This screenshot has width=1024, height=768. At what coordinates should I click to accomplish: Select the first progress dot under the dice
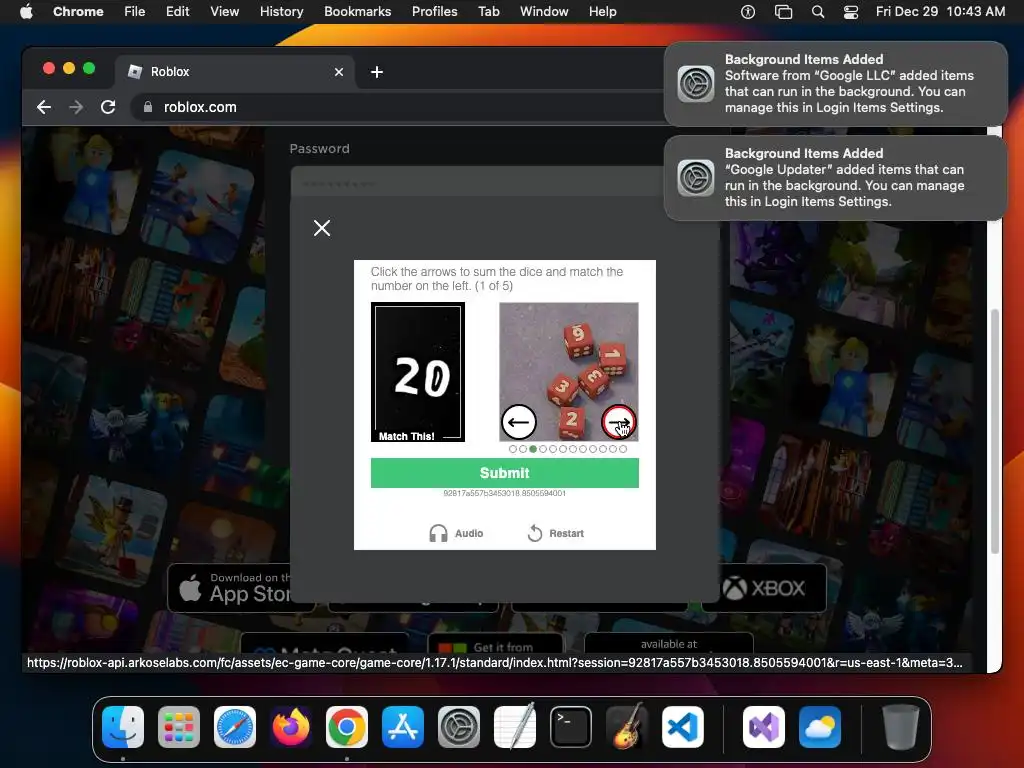[x=513, y=449]
